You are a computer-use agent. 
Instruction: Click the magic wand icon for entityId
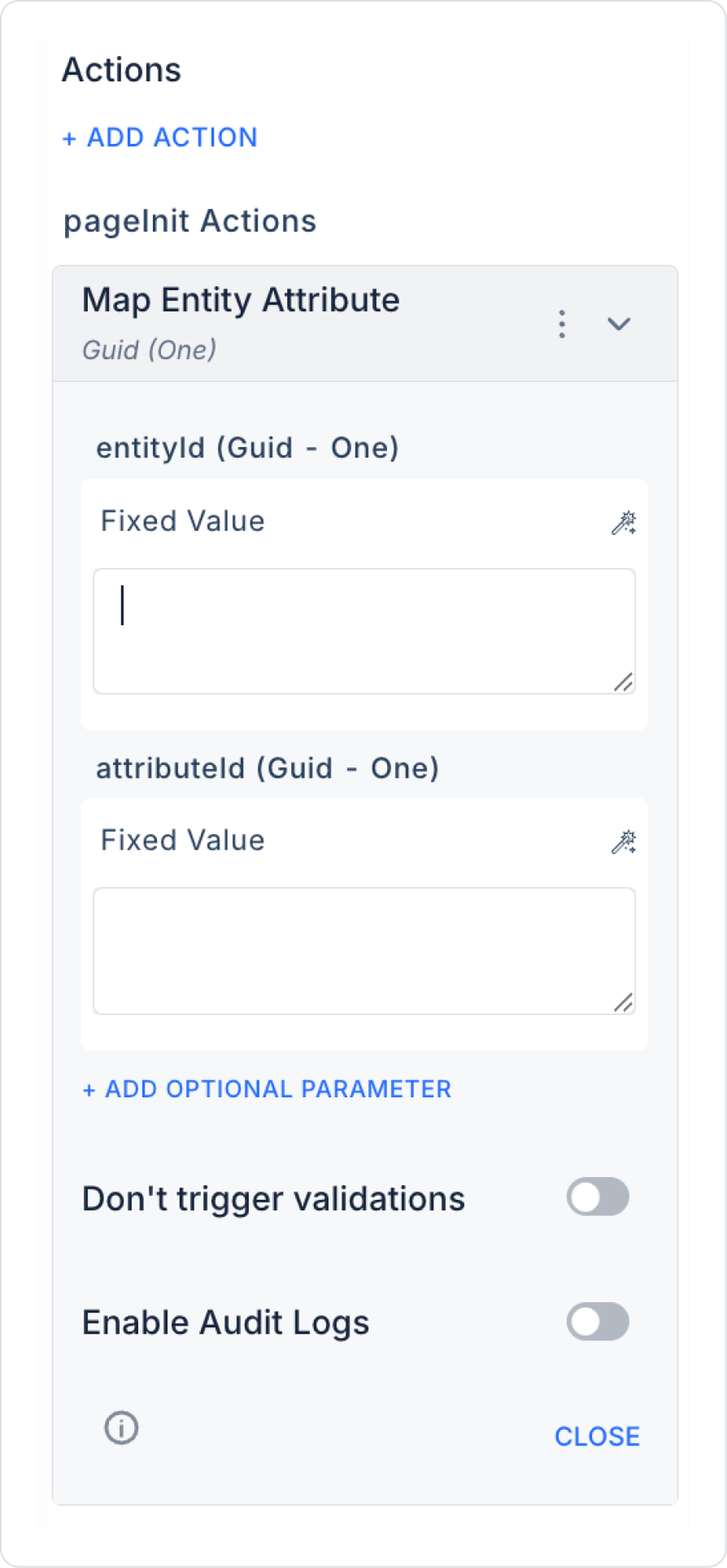tap(624, 523)
